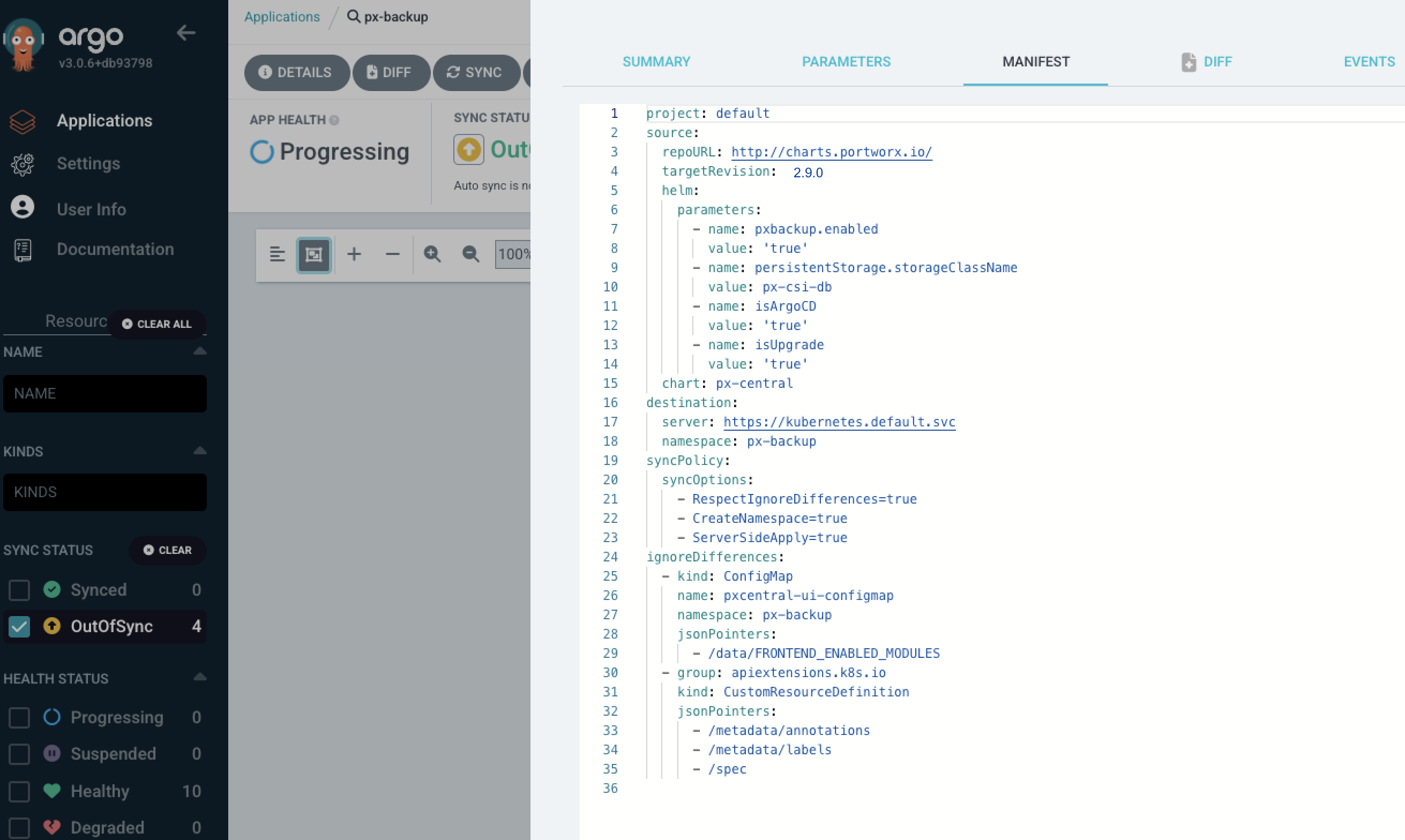The height and width of the screenshot is (840, 1405).
Task: Select the MANIFEST tab
Action: point(1035,62)
